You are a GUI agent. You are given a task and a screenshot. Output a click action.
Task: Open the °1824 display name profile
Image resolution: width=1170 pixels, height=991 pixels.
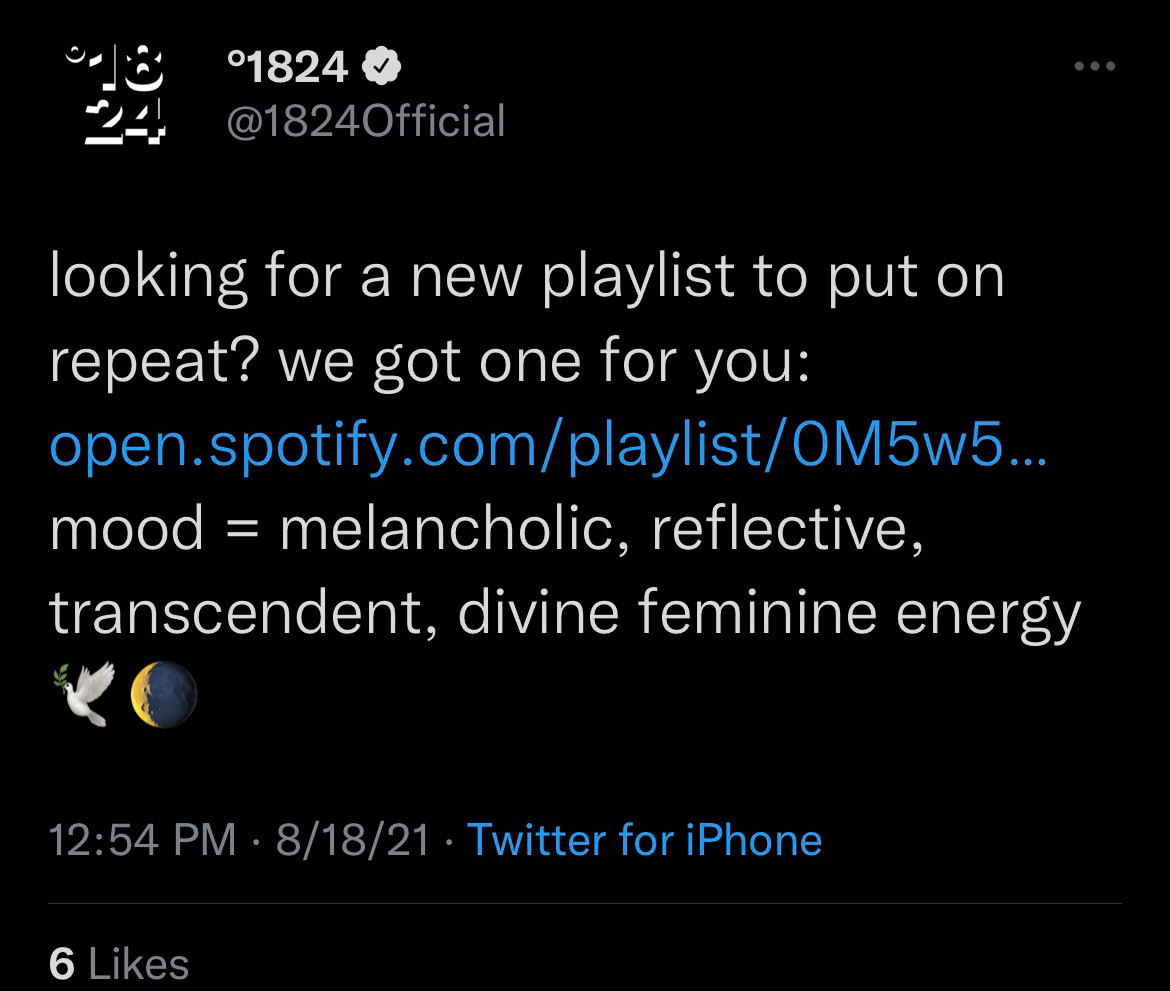pyautogui.click(x=288, y=67)
